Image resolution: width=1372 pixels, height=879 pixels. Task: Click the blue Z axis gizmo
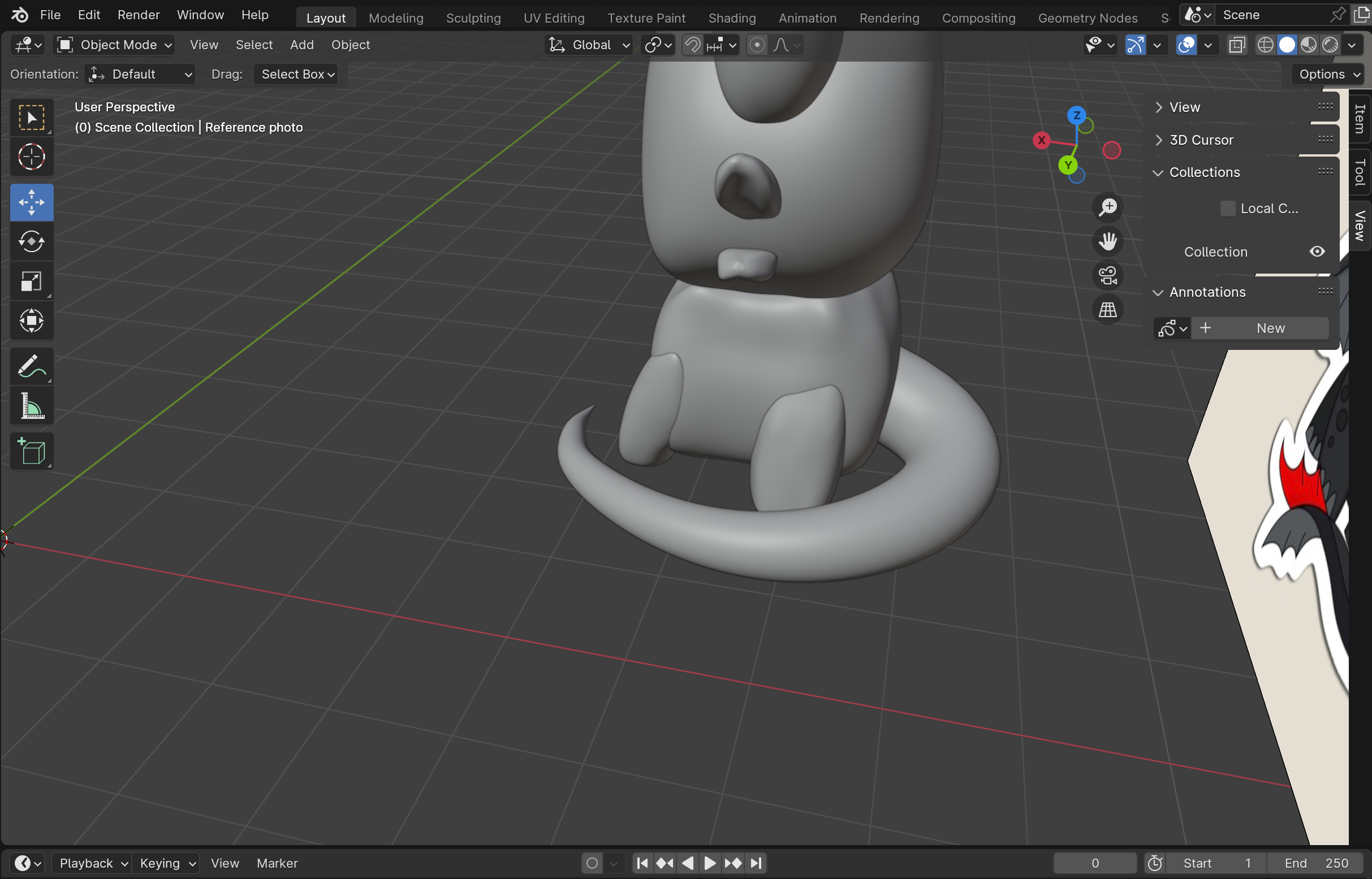pyautogui.click(x=1077, y=115)
